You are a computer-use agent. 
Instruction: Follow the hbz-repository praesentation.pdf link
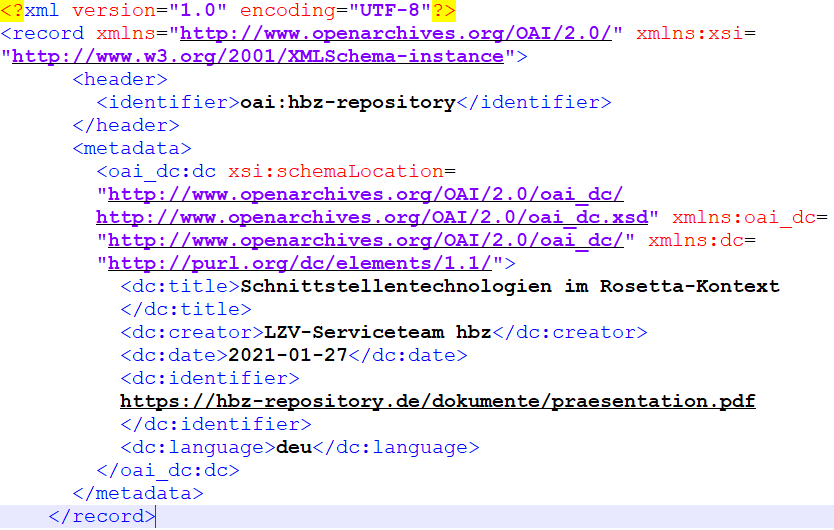tap(437, 401)
